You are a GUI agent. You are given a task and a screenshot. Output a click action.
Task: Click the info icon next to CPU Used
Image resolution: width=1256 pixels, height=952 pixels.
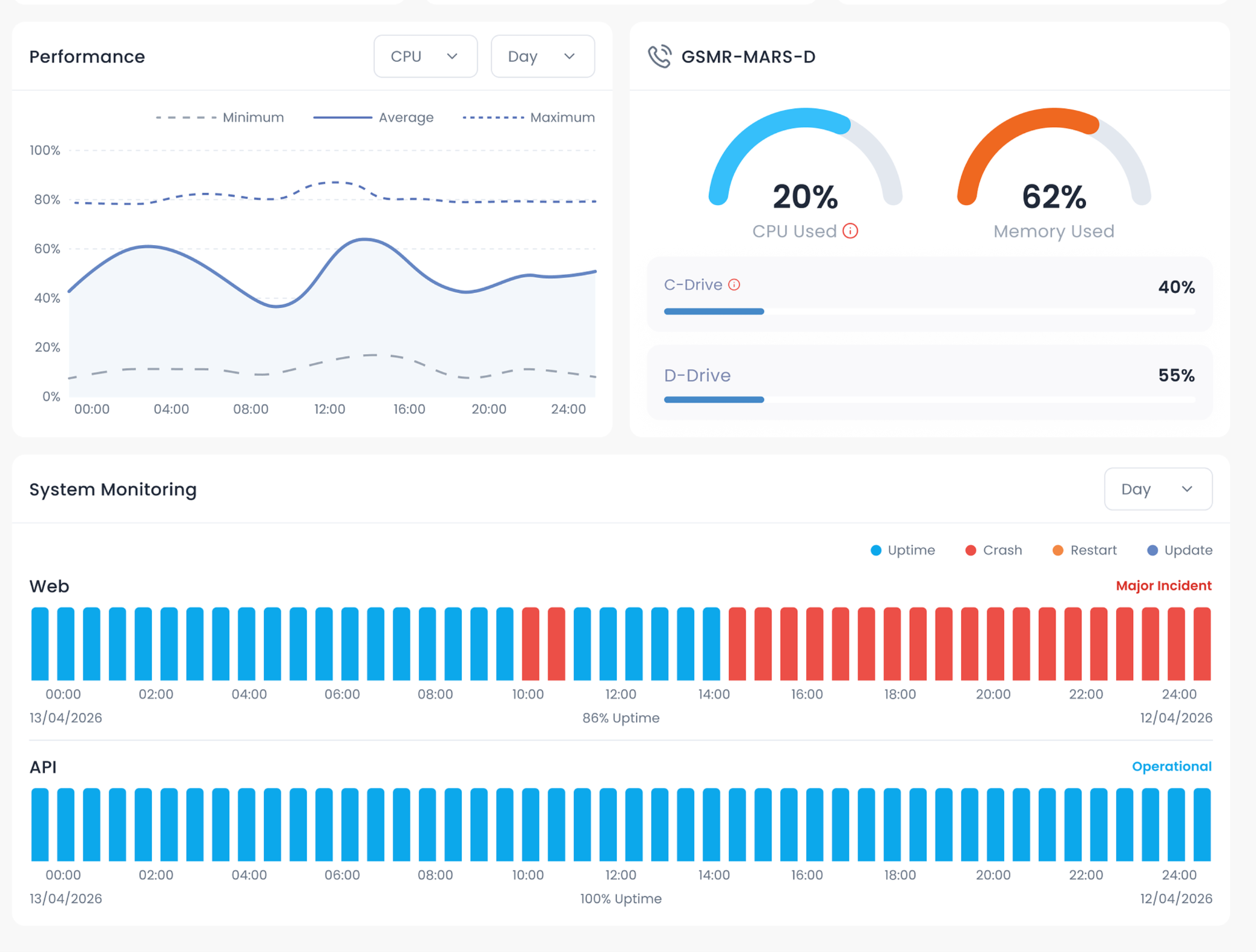[850, 231]
